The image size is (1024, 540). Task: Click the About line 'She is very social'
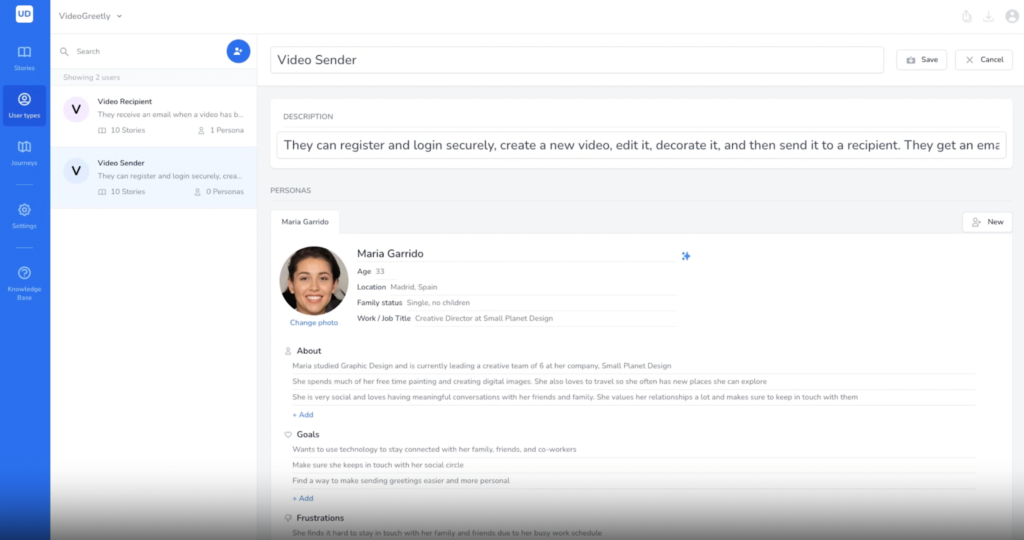click(633, 398)
